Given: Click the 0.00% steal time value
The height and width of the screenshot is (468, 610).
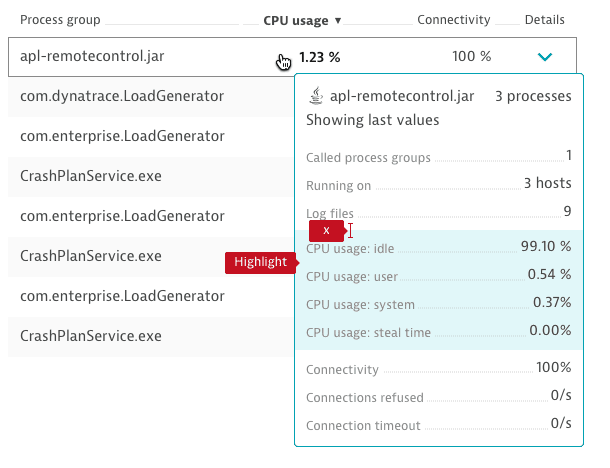Looking at the screenshot, I should [550, 330].
